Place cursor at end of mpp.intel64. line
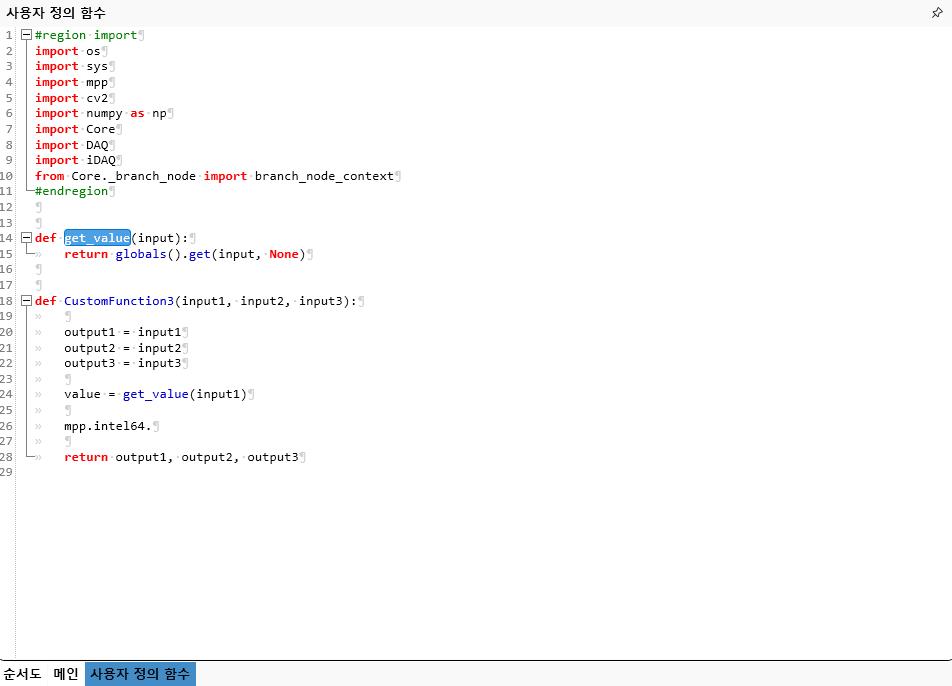The image size is (952, 686). 152,426
